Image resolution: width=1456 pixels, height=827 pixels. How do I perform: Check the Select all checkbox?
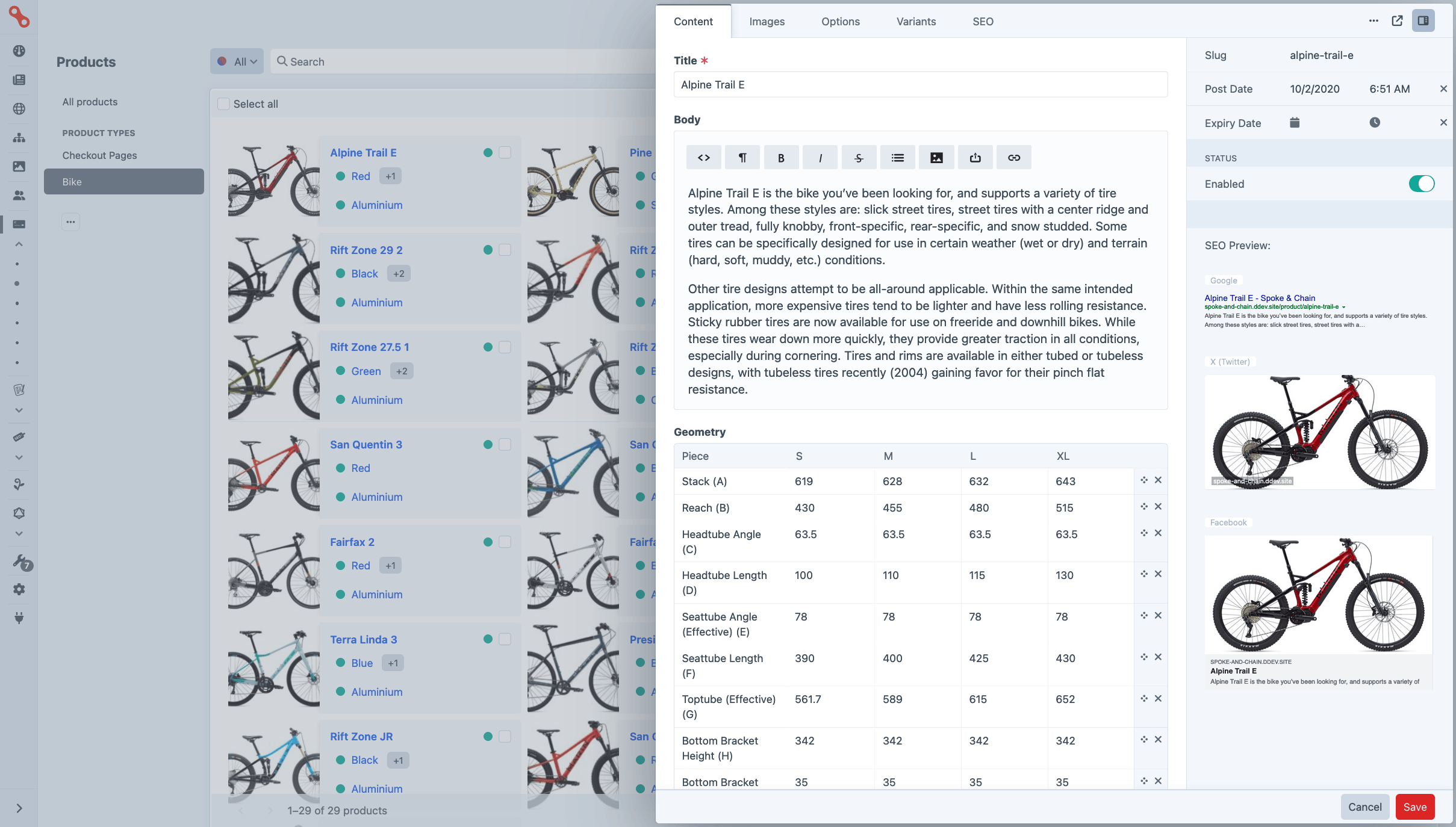click(x=223, y=104)
